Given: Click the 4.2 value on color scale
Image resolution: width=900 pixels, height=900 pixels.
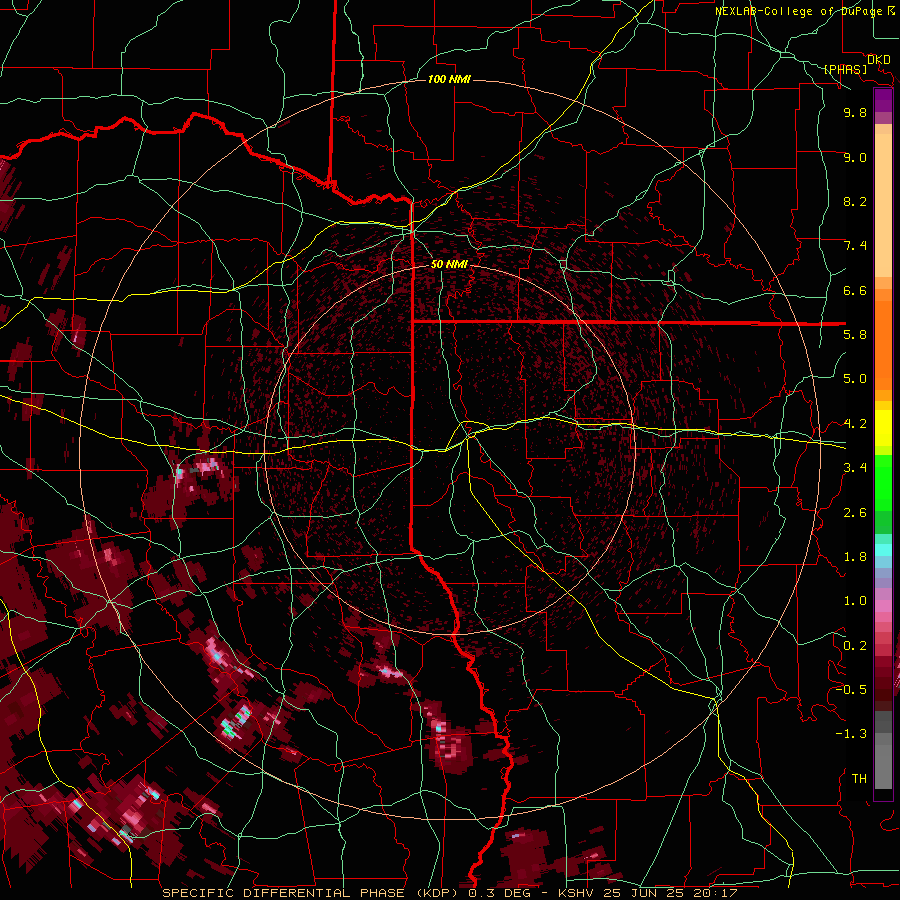Looking at the screenshot, I should point(855,424).
